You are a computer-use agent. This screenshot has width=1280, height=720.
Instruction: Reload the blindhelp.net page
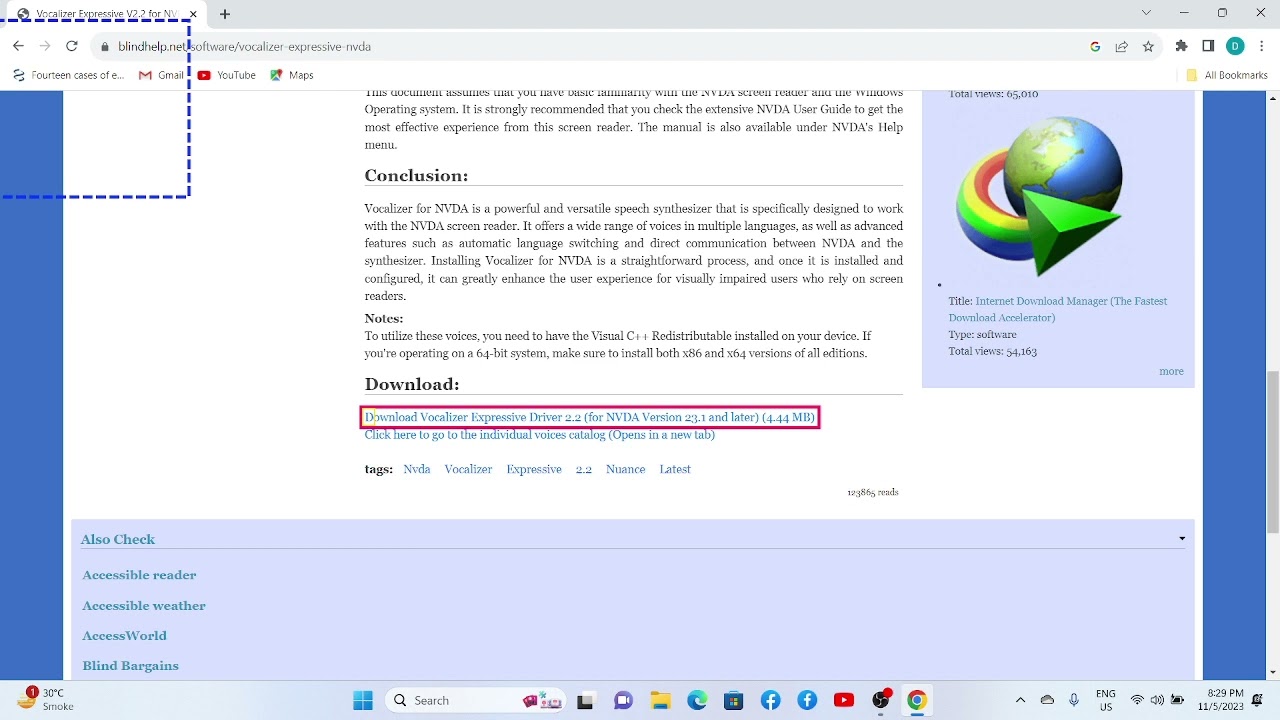point(71,46)
